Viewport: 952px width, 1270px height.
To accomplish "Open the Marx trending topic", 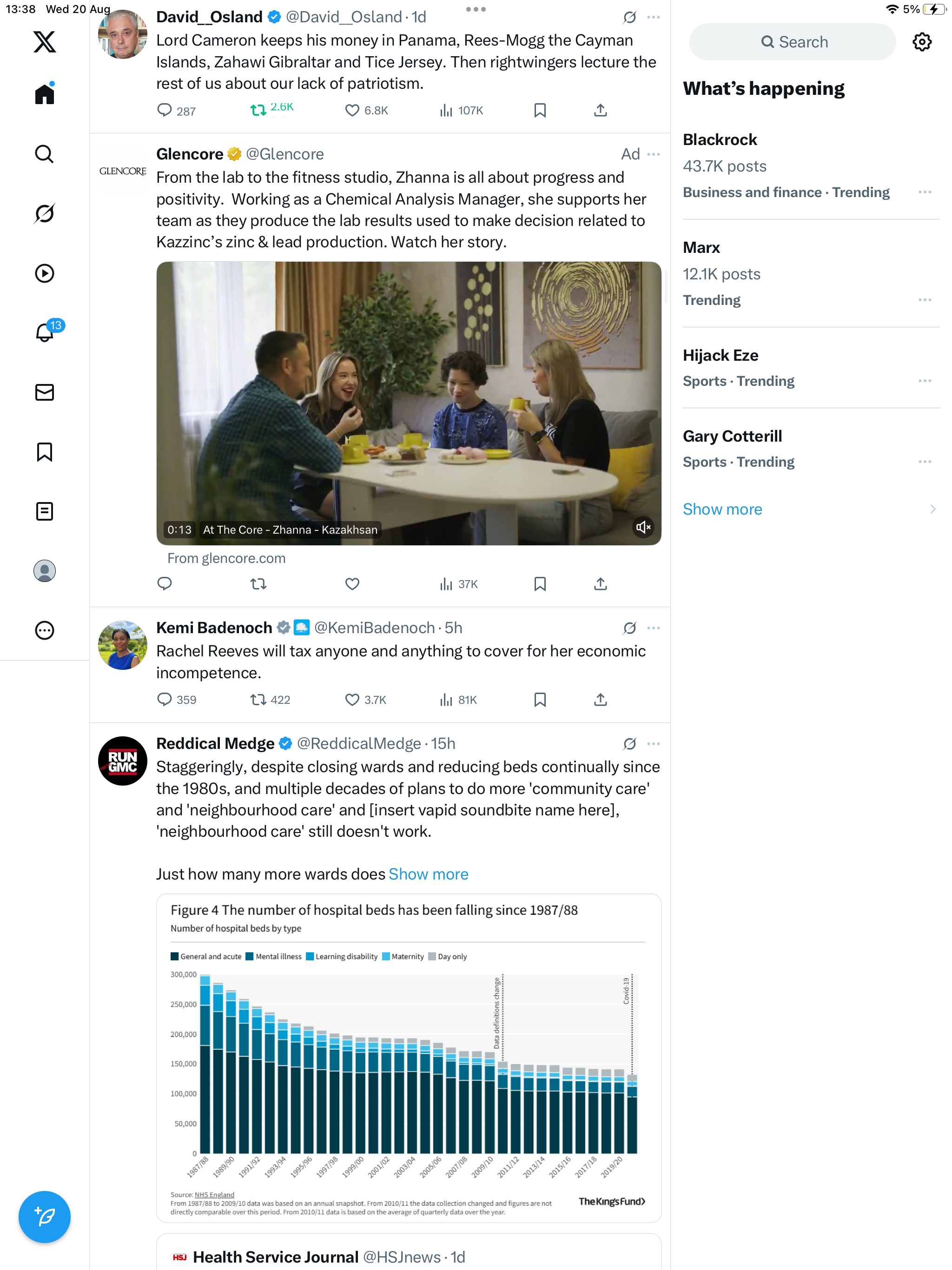I will pos(701,247).
